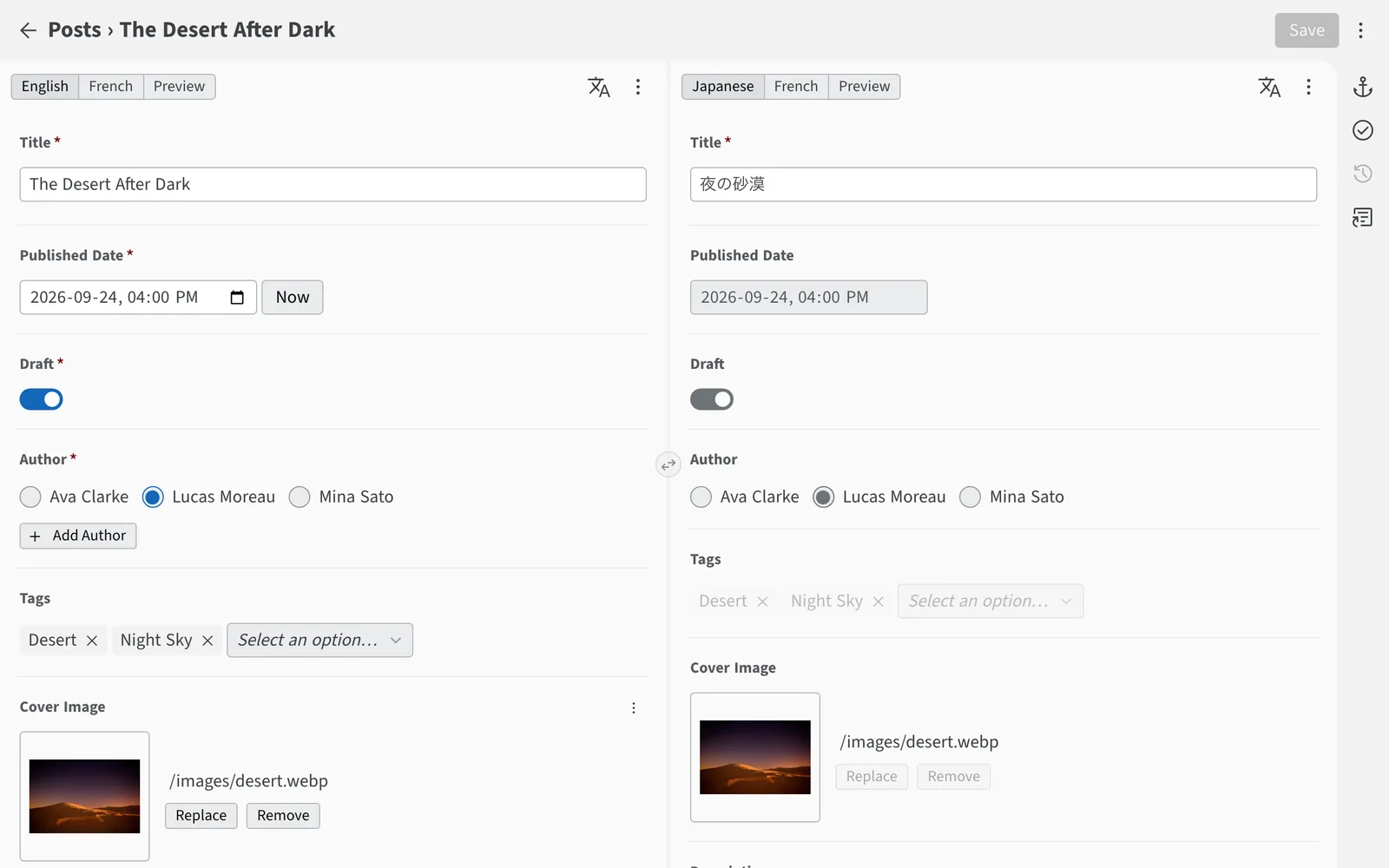This screenshot has height=868, width=1389.
Task: Open the Tags dropdown in the Japanese pane
Action: coord(990,602)
